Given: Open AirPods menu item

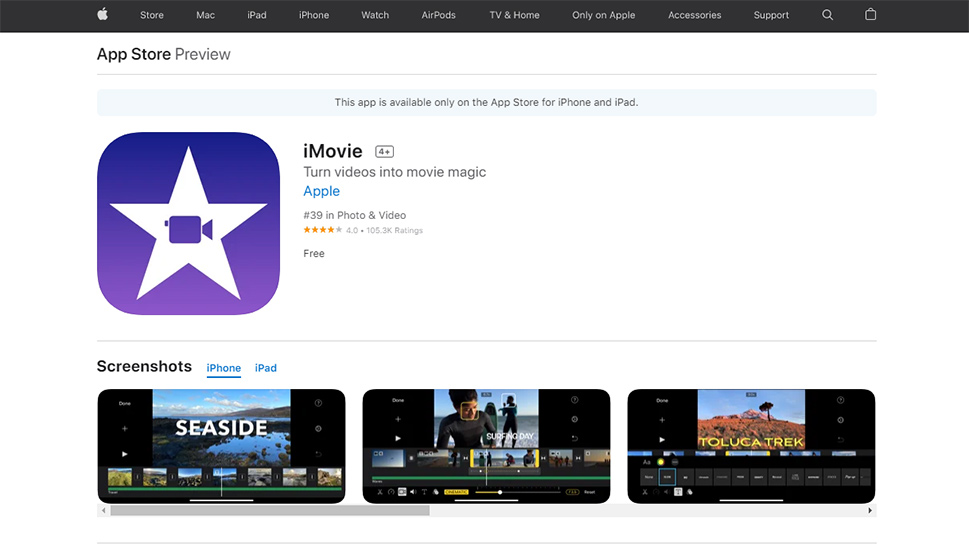Looking at the screenshot, I should click(439, 15).
